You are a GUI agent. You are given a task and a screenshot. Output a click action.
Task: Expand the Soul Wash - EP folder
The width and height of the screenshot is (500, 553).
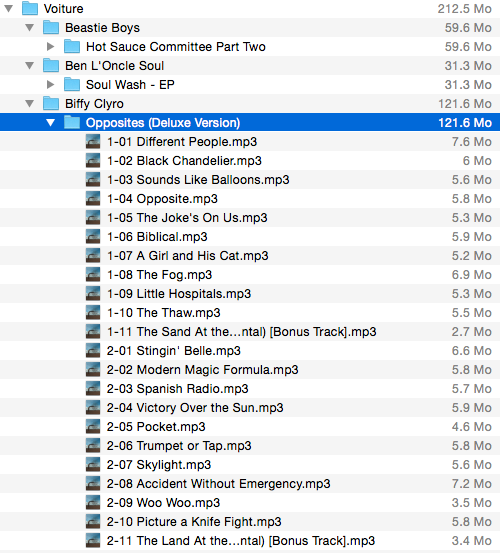pos(51,85)
